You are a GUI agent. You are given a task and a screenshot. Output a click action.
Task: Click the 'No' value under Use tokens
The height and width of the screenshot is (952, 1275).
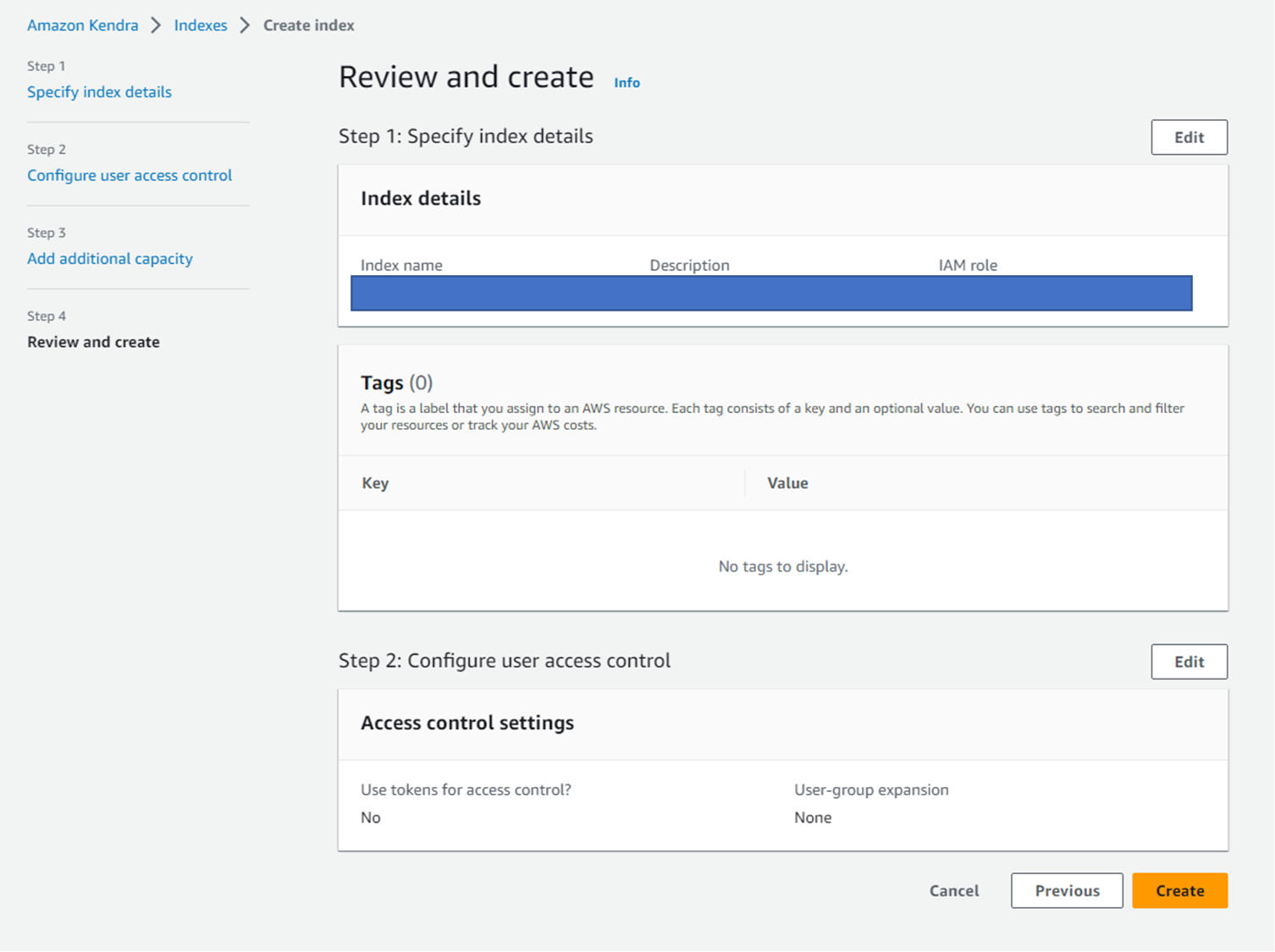[371, 817]
